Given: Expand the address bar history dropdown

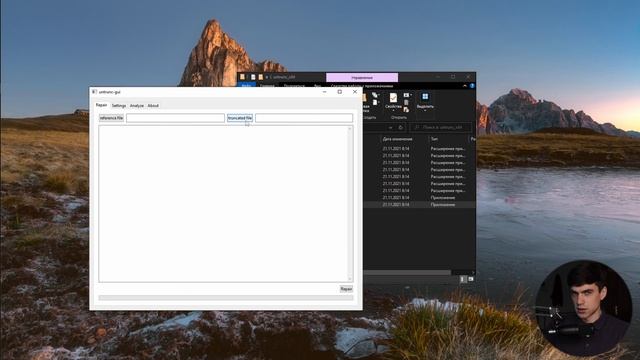Looking at the screenshot, I should click(391, 127).
